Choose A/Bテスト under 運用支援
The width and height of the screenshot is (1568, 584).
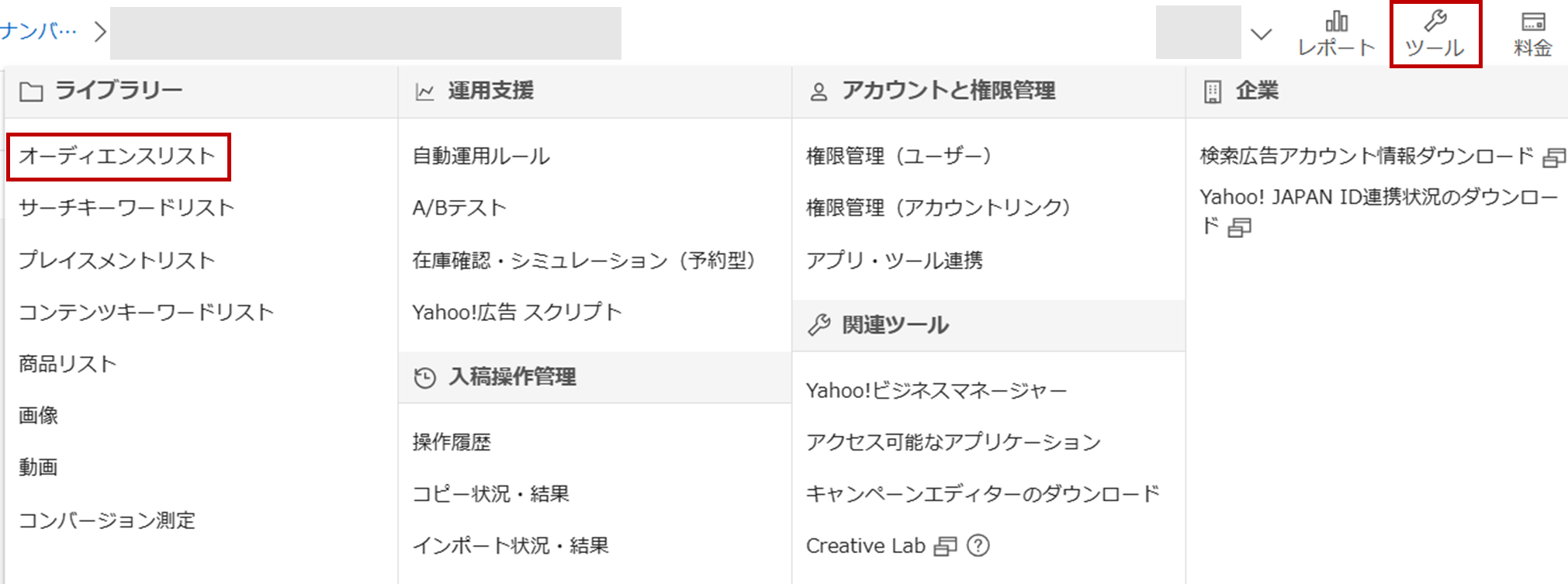click(x=459, y=208)
